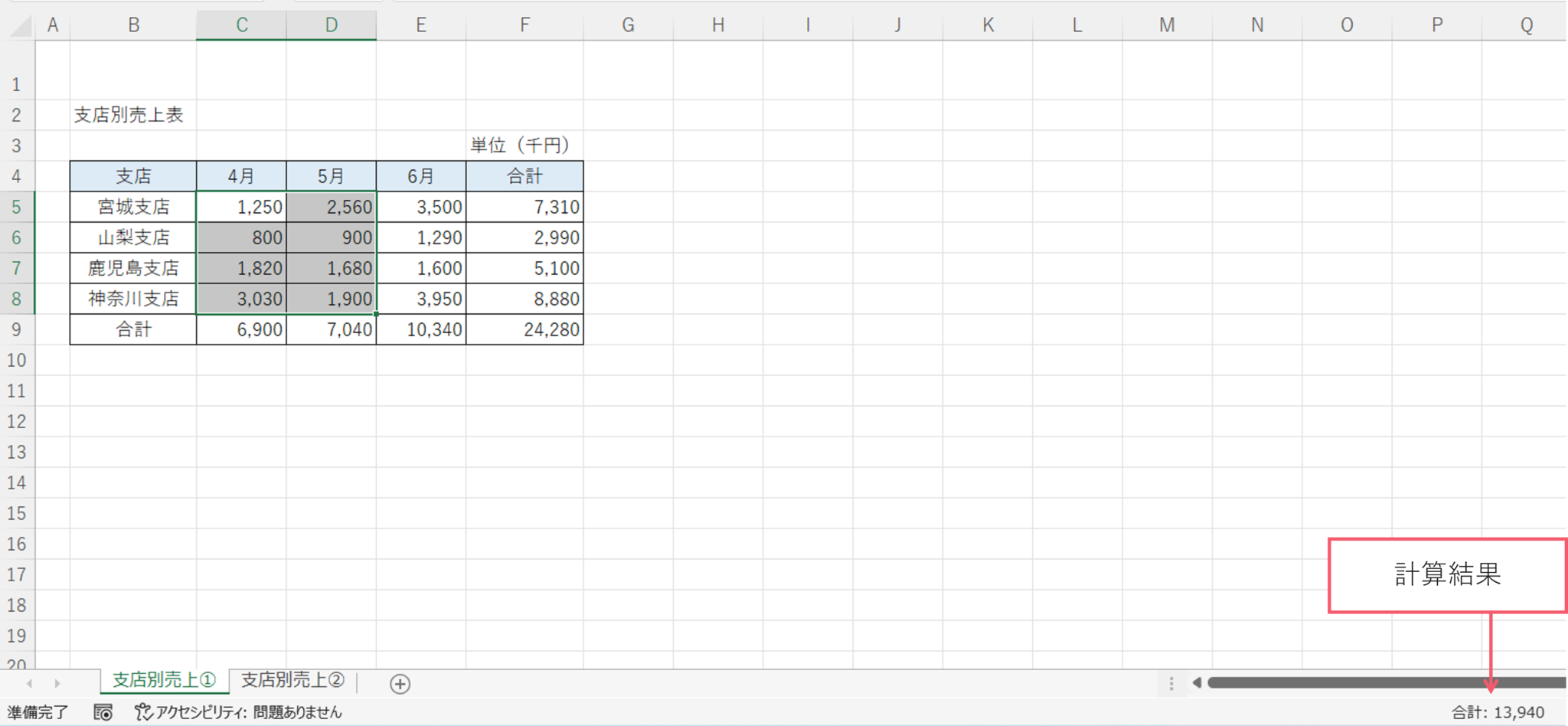Click the 6月 header cell
This screenshot has width=1568, height=726.
pos(420,176)
